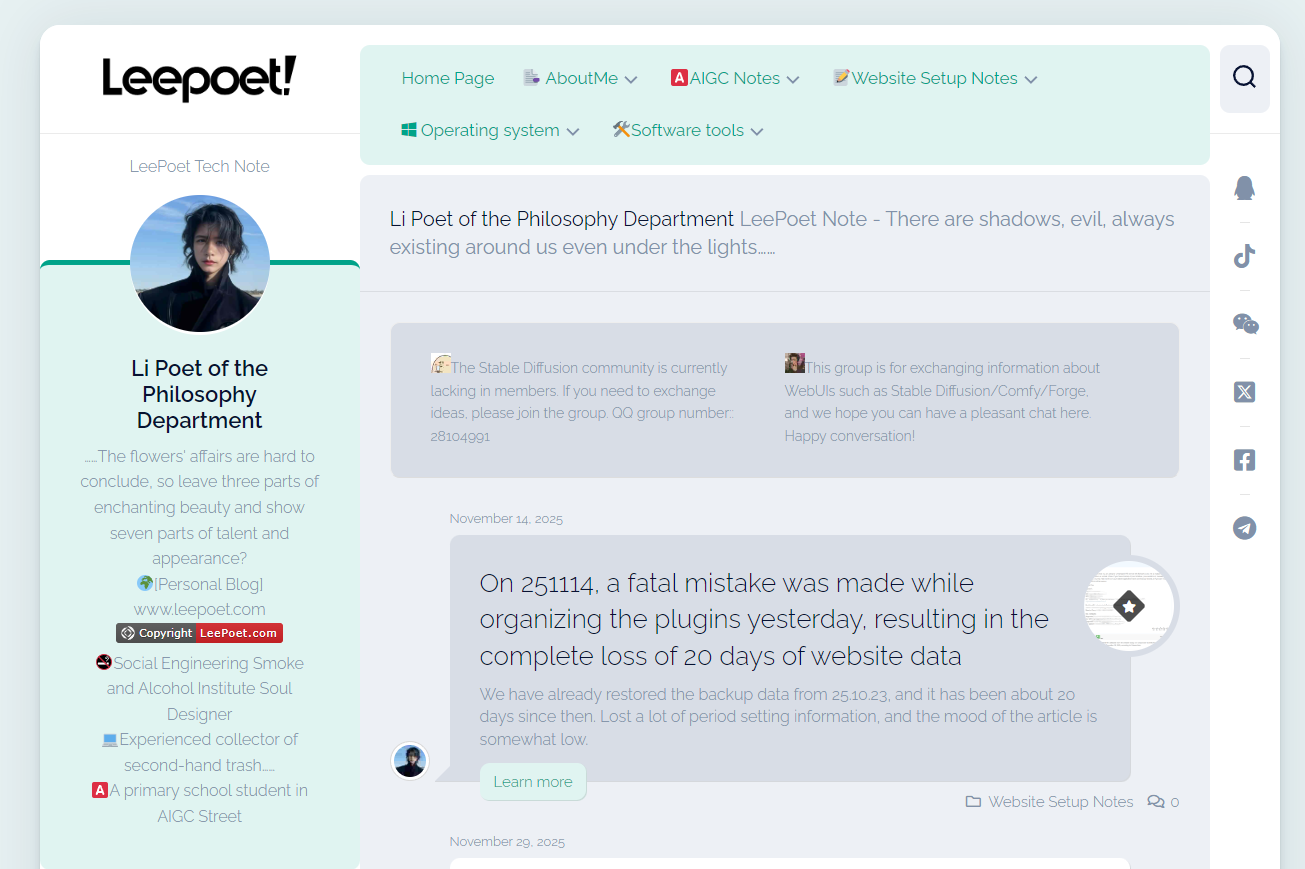Expand the AIGC Notes dropdown menu
The width and height of the screenshot is (1305, 869).
[x=735, y=78]
